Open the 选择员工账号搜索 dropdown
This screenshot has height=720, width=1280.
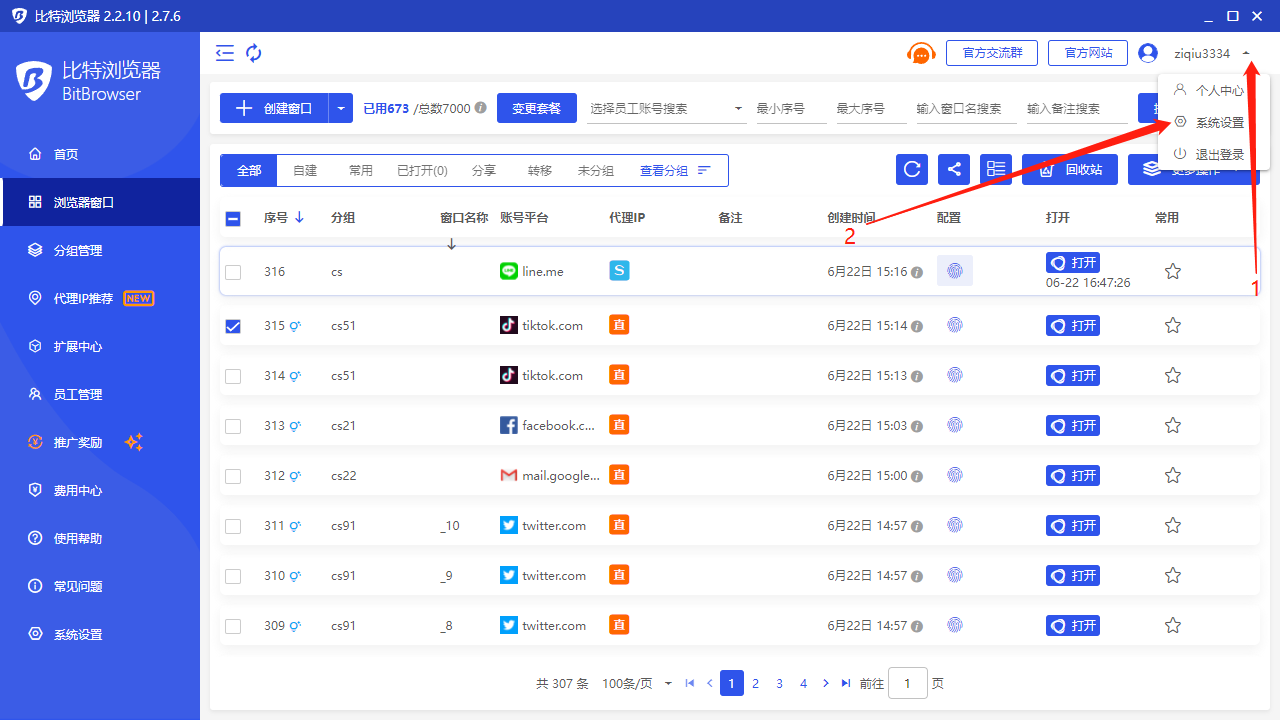coord(666,108)
